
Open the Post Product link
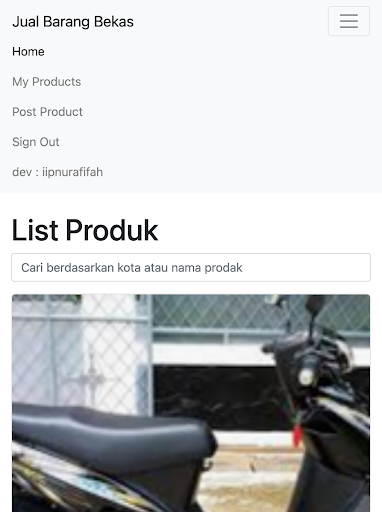pyautogui.click(x=47, y=112)
